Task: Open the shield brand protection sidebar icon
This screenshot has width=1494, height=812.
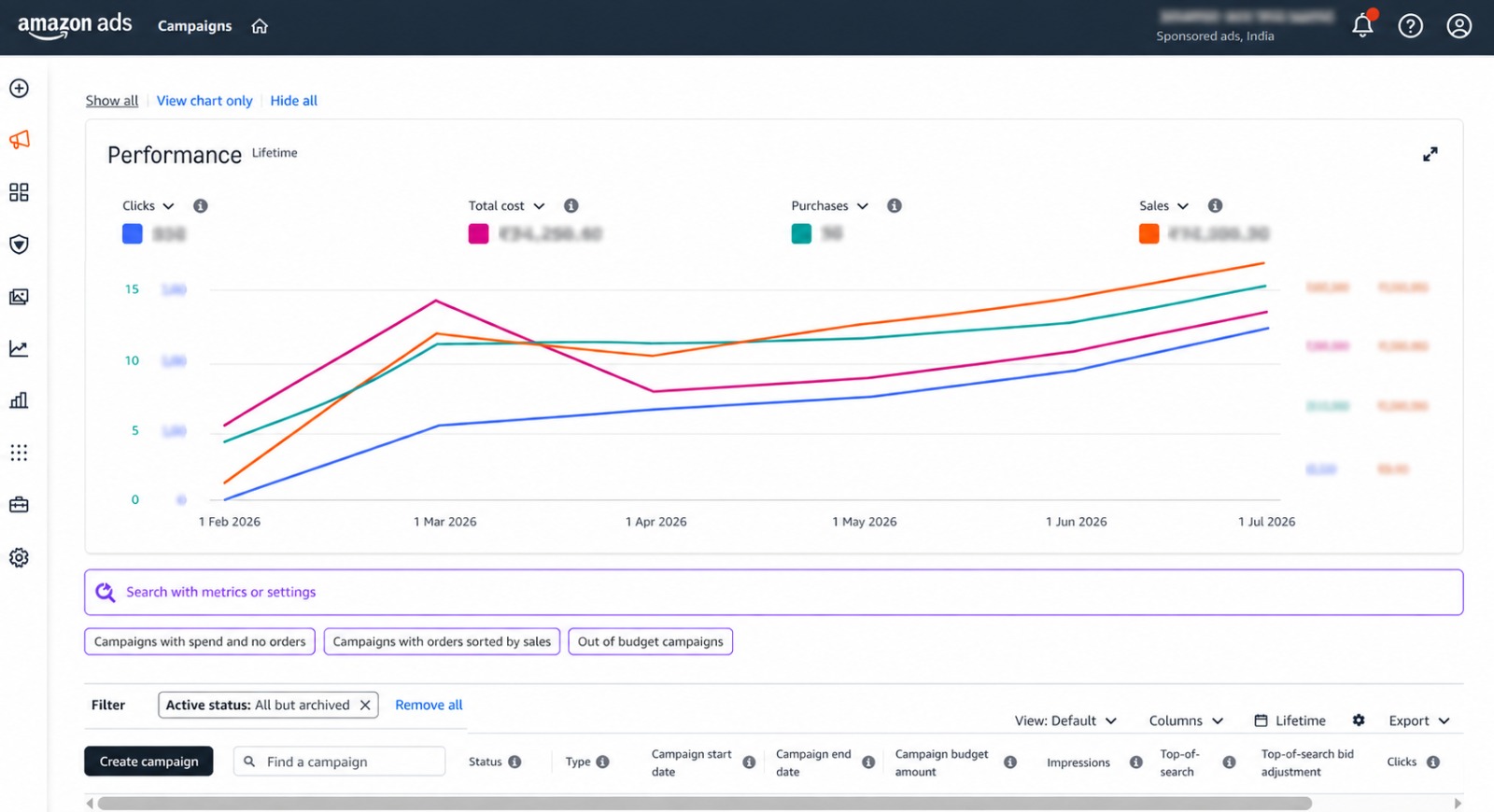Action: tap(19, 245)
